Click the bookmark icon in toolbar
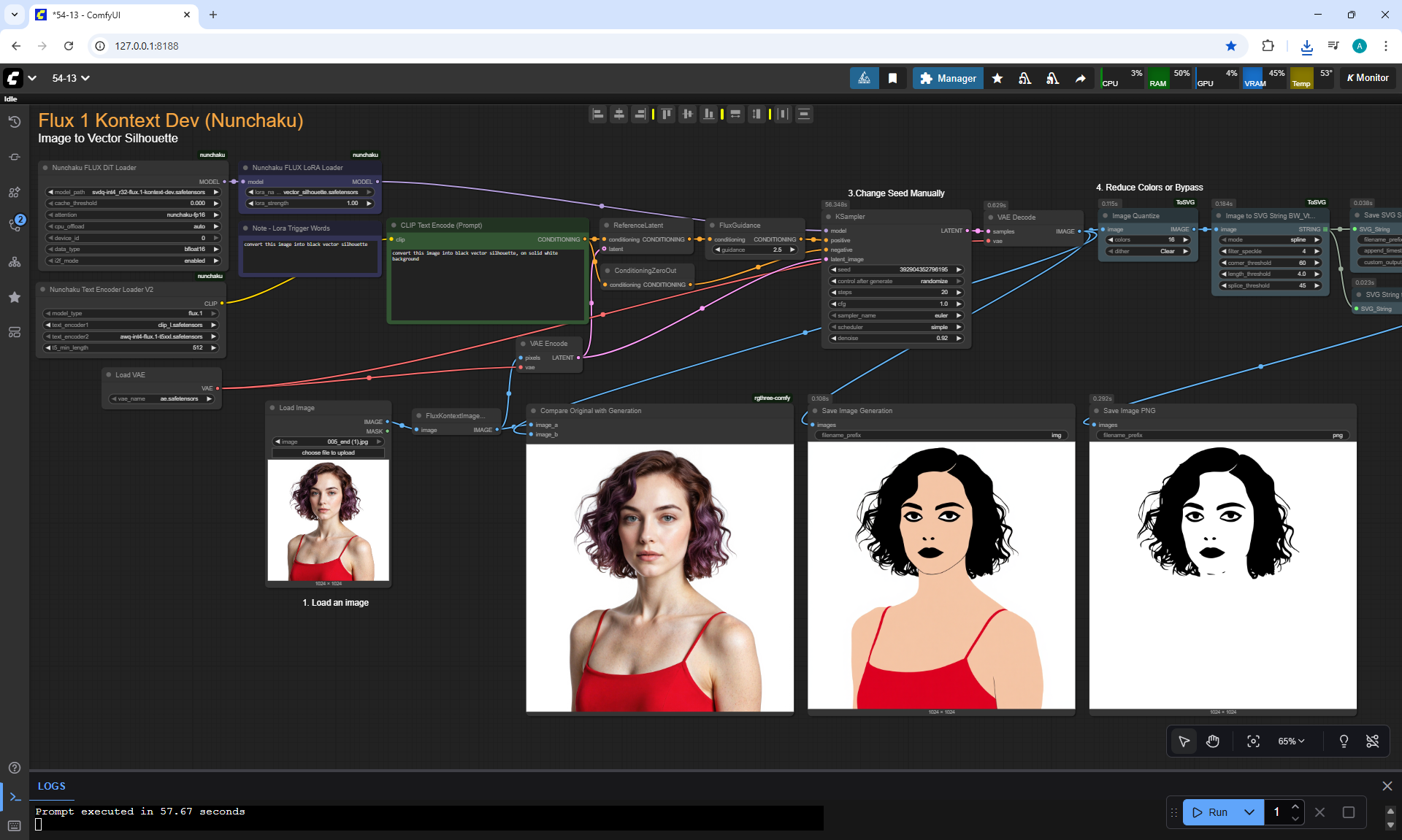Viewport: 1402px width, 840px height. 892,78
